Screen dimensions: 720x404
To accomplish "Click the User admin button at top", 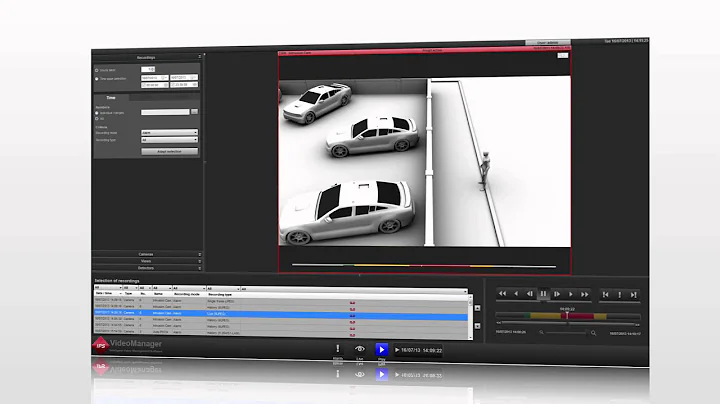I will tap(548, 43).
